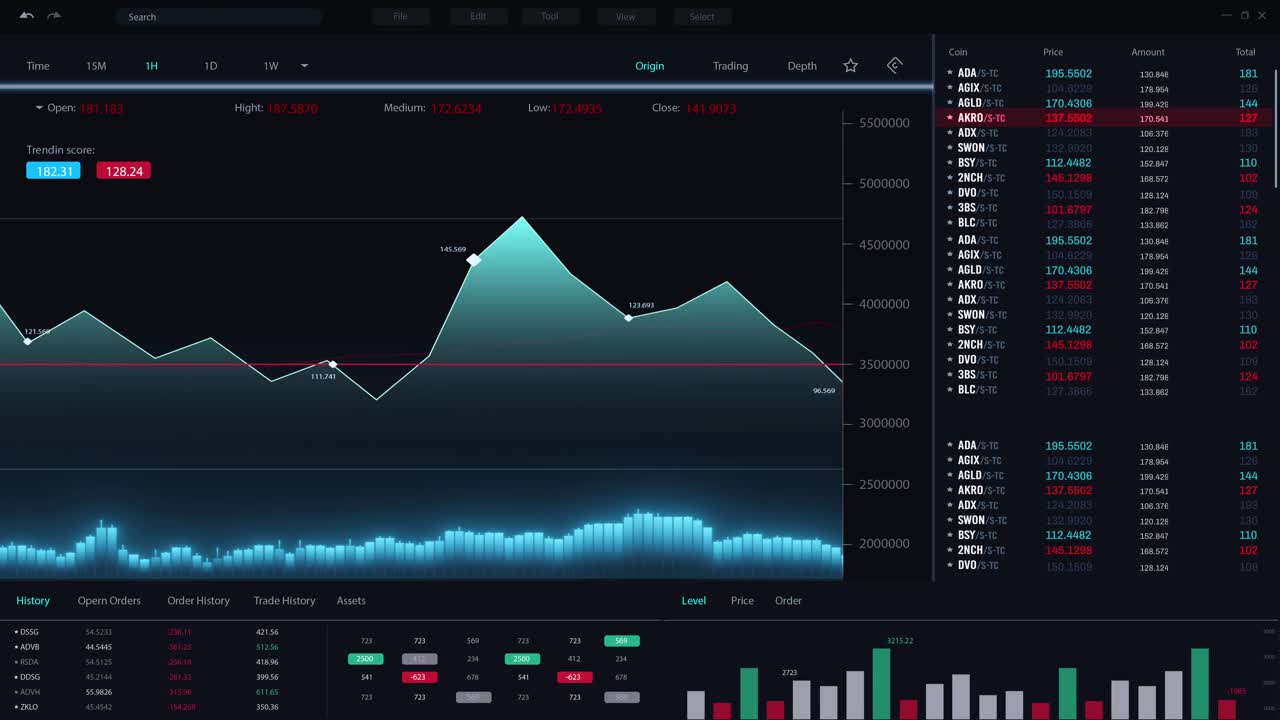
Task: Select the 1W time interval
Action: tap(271, 66)
